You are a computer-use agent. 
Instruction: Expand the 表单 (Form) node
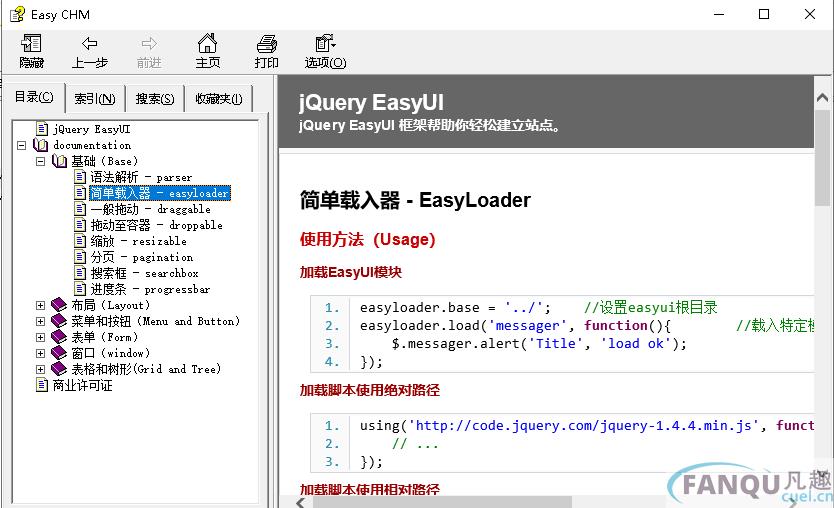40,337
